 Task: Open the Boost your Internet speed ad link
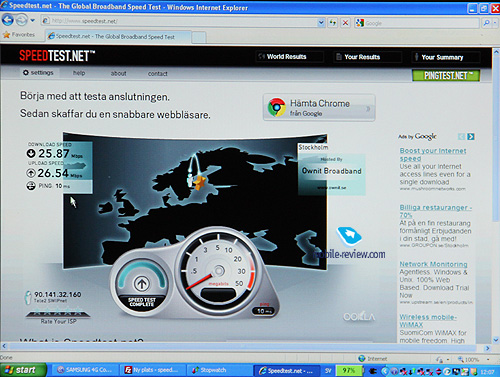click(433, 155)
